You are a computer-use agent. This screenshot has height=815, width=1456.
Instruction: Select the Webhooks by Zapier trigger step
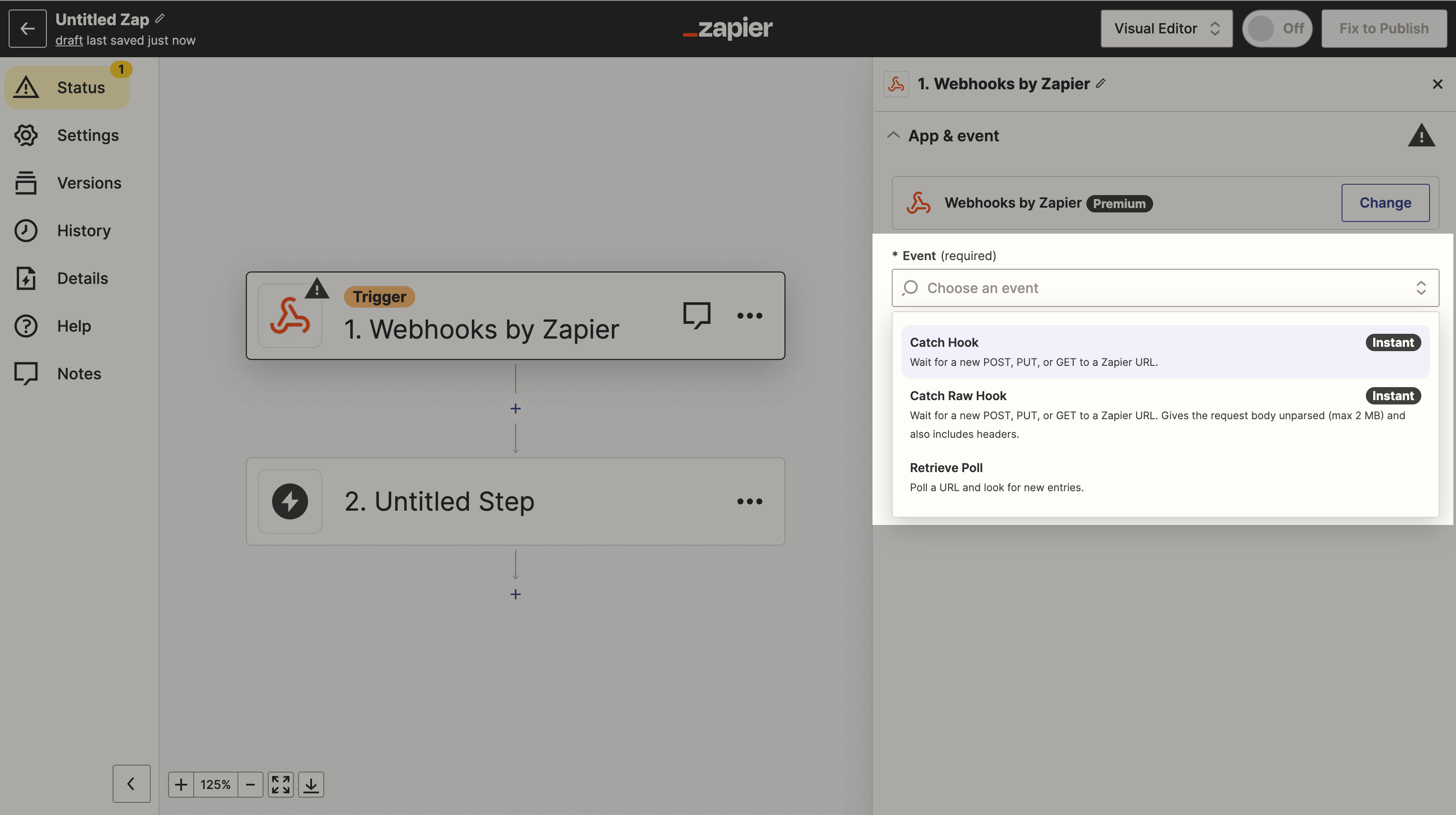515,316
